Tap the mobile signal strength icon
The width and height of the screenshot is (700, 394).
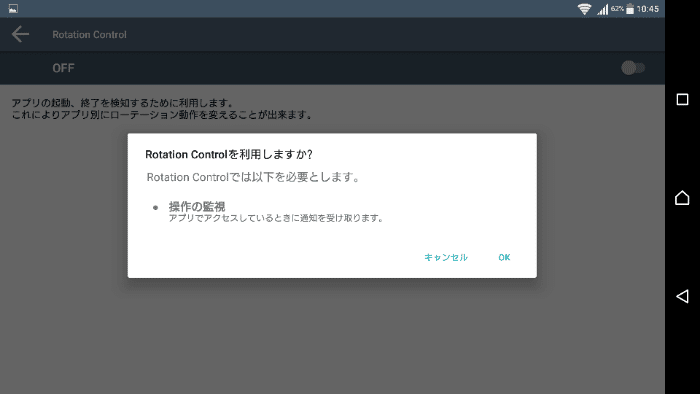pos(603,9)
